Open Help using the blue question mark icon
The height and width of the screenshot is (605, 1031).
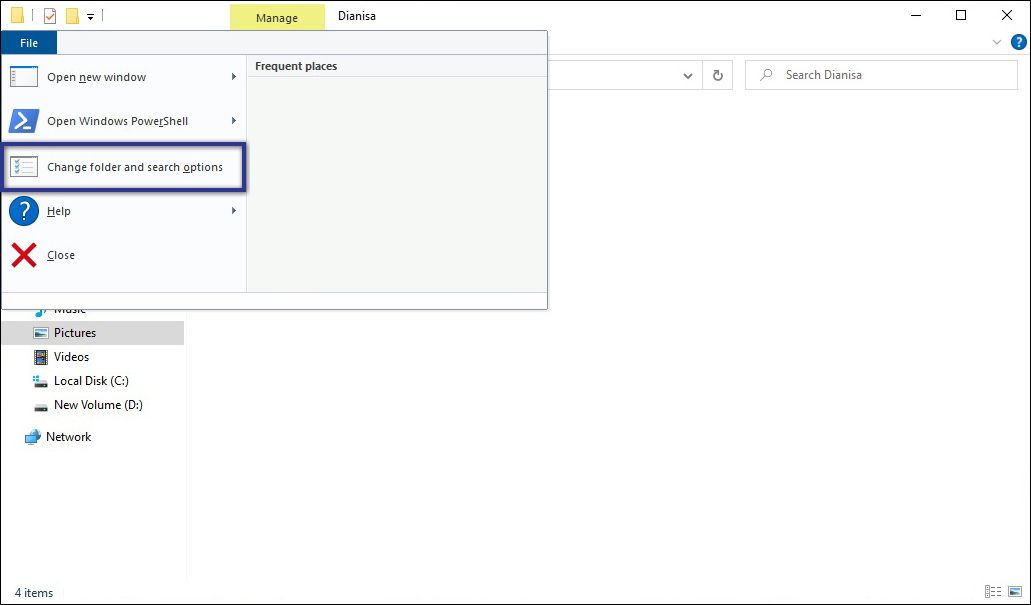coord(22,211)
